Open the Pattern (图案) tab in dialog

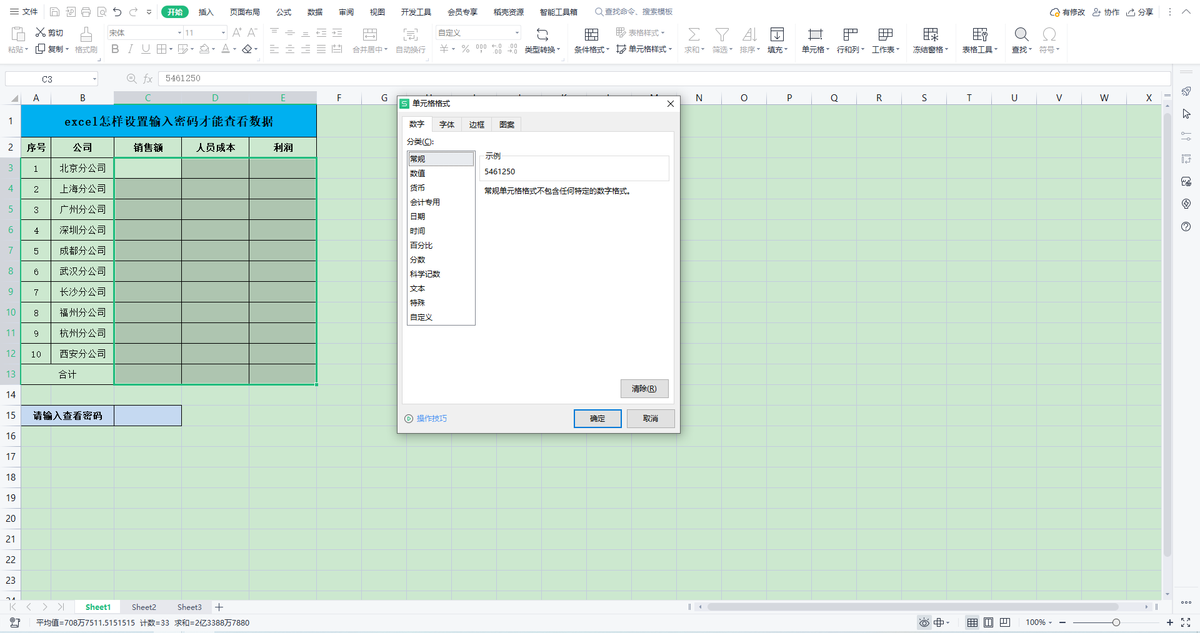(507, 124)
